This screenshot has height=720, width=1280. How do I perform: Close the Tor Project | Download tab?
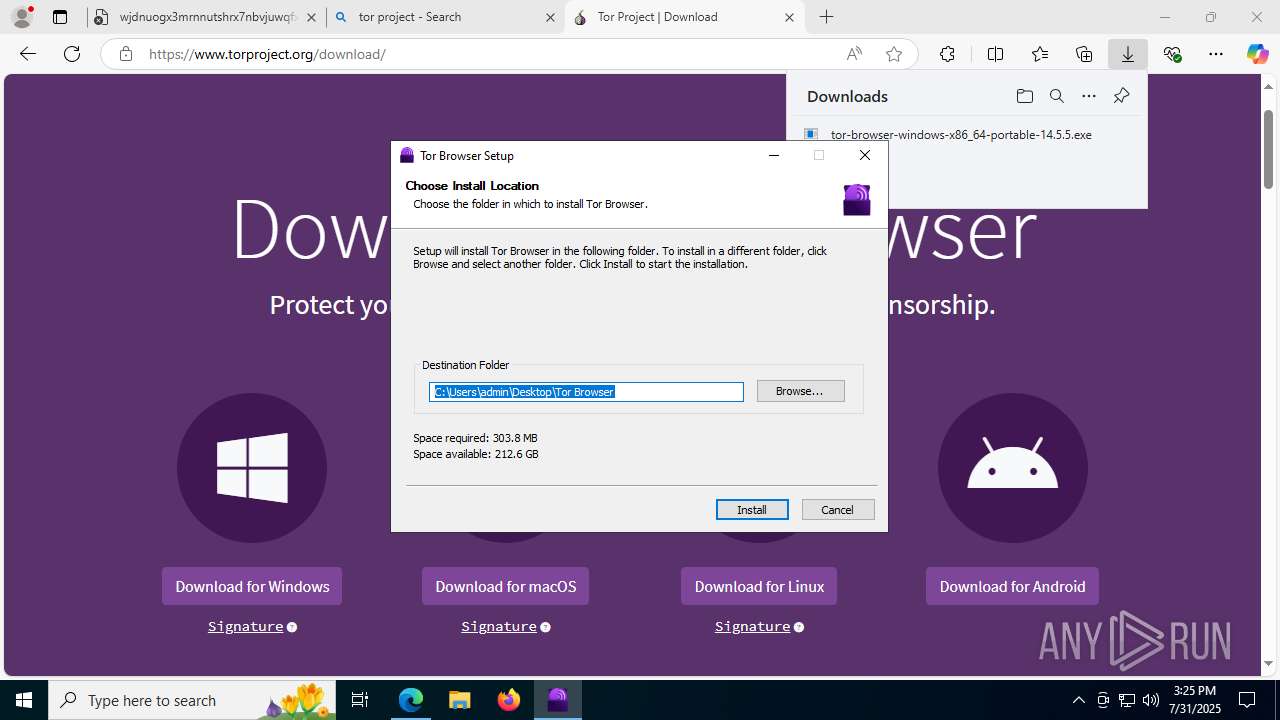pyautogui.click(x=790, y=17)
